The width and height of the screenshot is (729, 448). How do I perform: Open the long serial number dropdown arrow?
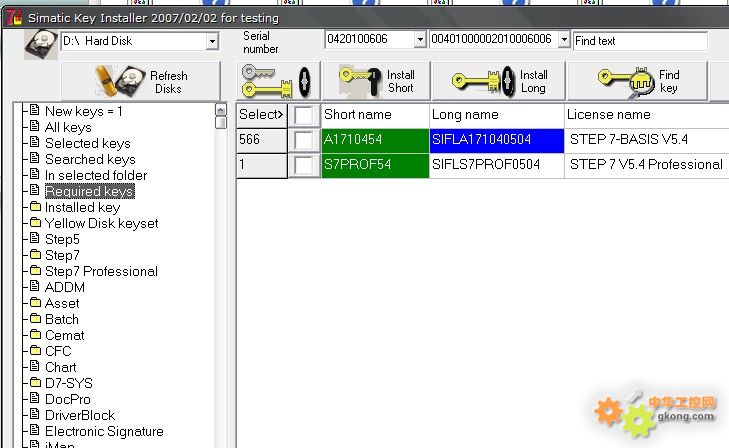(x=564, y=40)
